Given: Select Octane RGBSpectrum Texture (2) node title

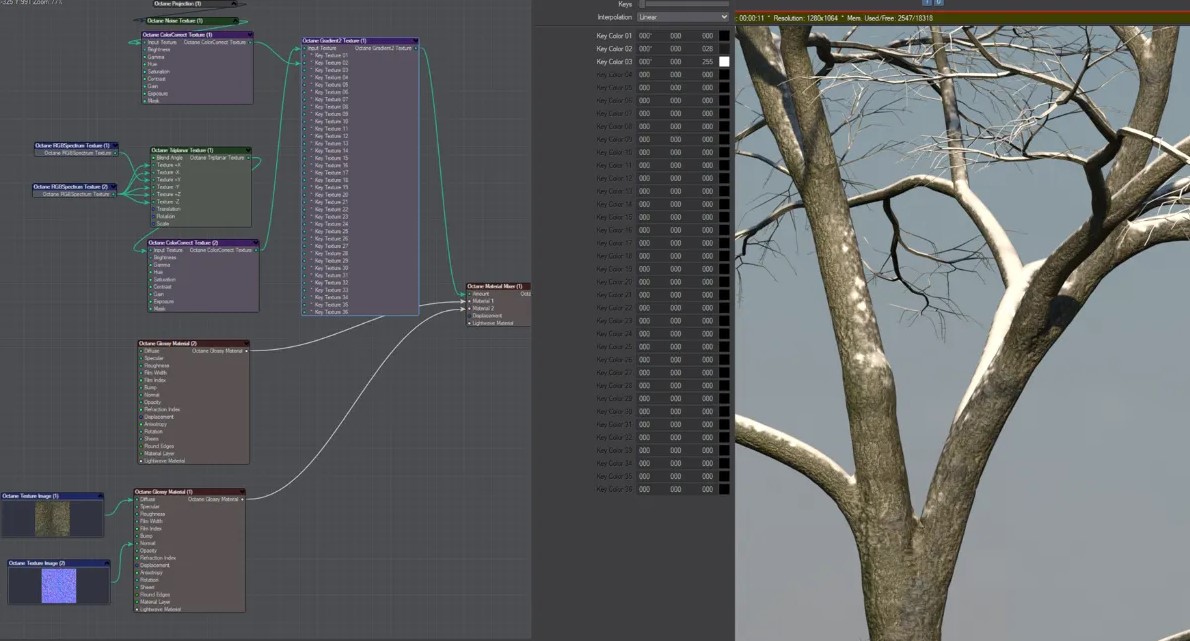Looking at the screenshot, I should (x=71, y=187).
